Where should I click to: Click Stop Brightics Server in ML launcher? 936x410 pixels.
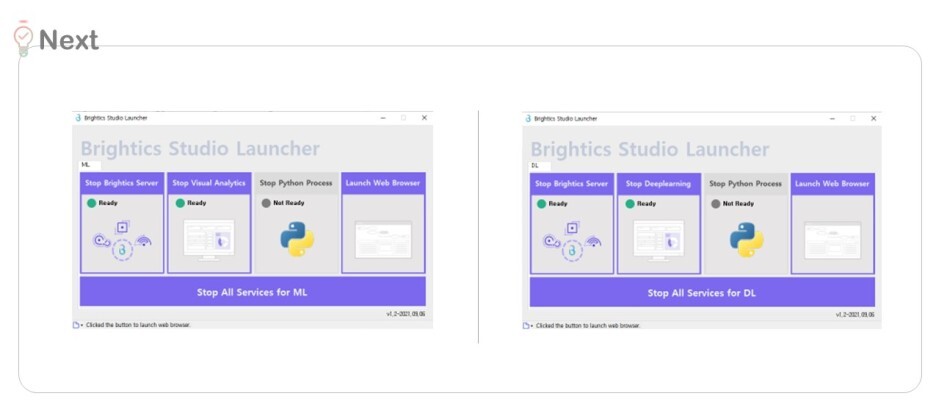coord(122,183)
